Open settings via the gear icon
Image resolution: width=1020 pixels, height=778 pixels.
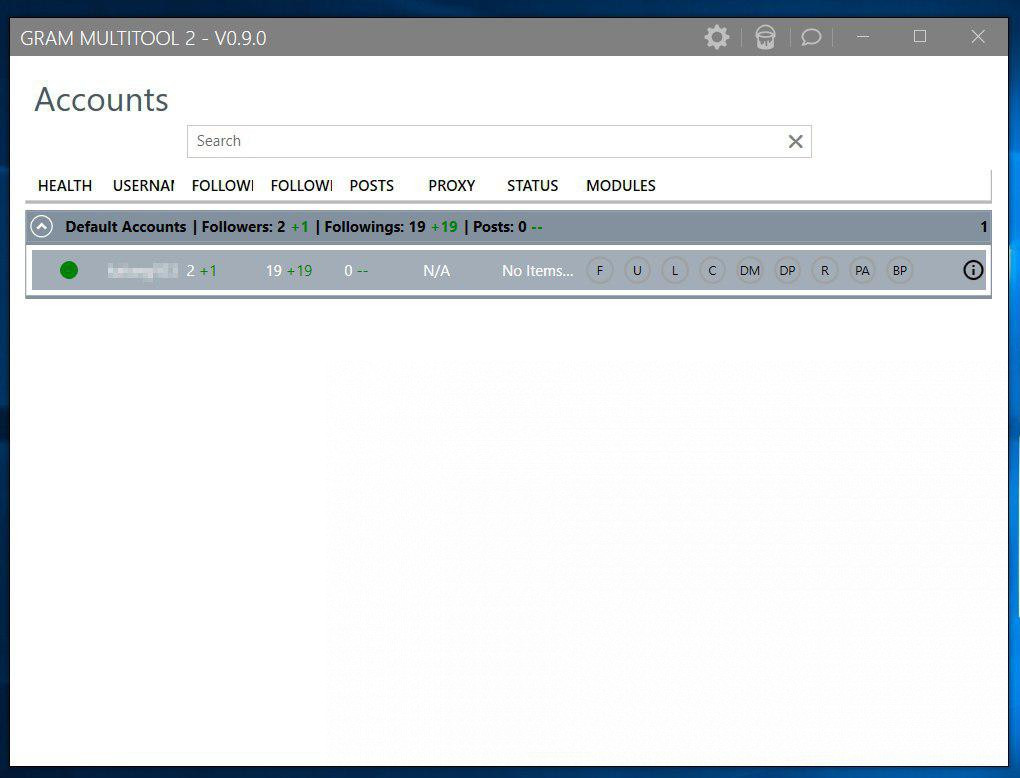coord(717,38)
